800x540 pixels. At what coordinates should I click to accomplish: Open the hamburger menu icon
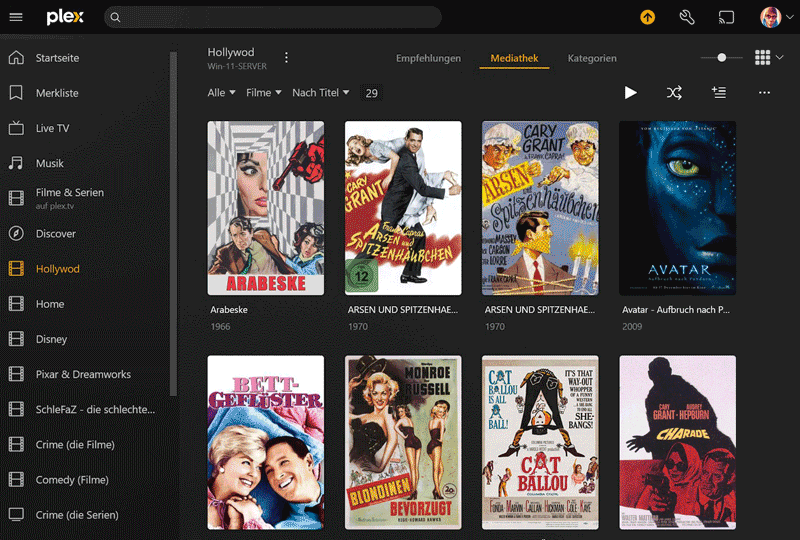16,17
